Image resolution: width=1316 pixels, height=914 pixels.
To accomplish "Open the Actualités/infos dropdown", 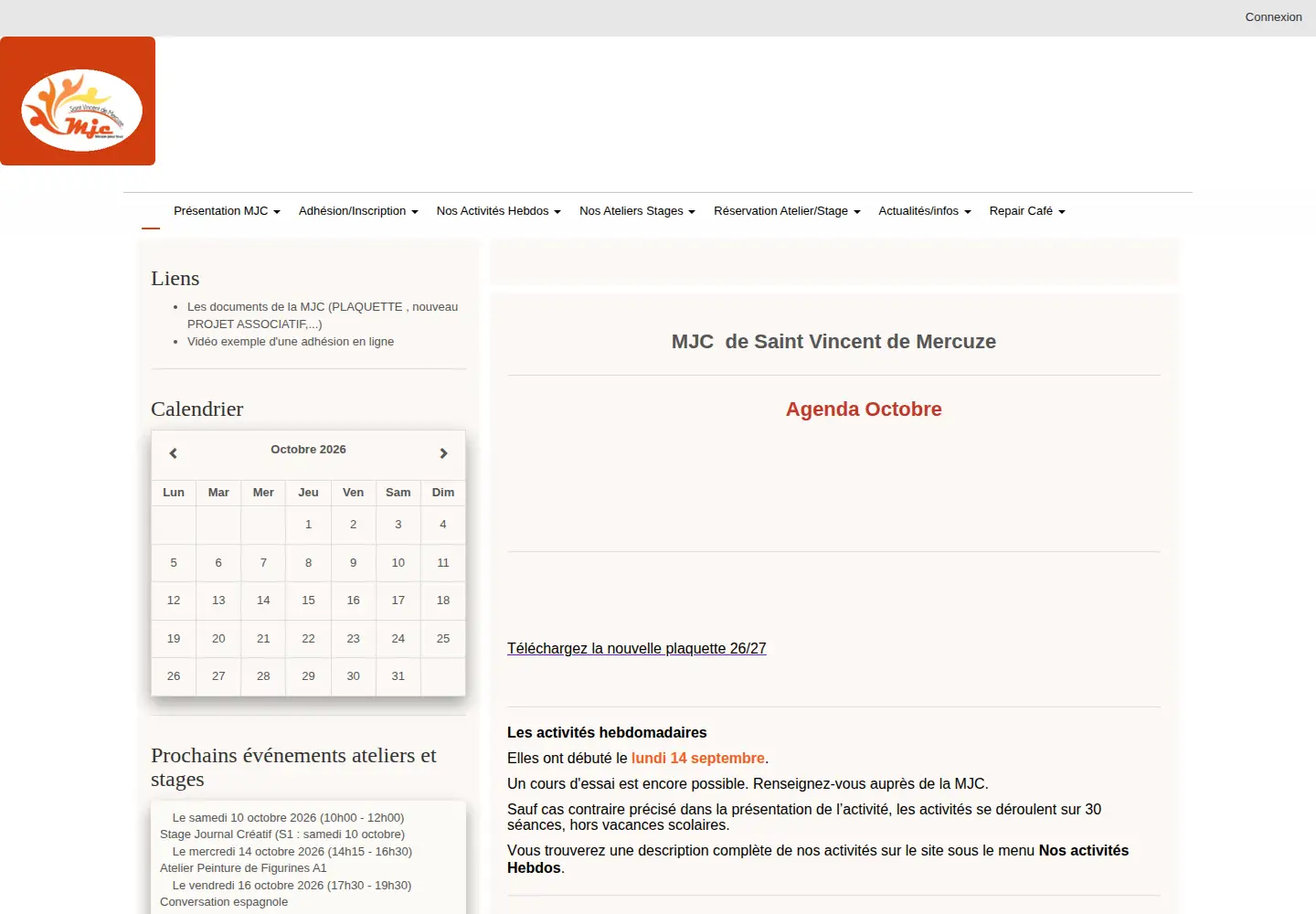I will 924,211.
